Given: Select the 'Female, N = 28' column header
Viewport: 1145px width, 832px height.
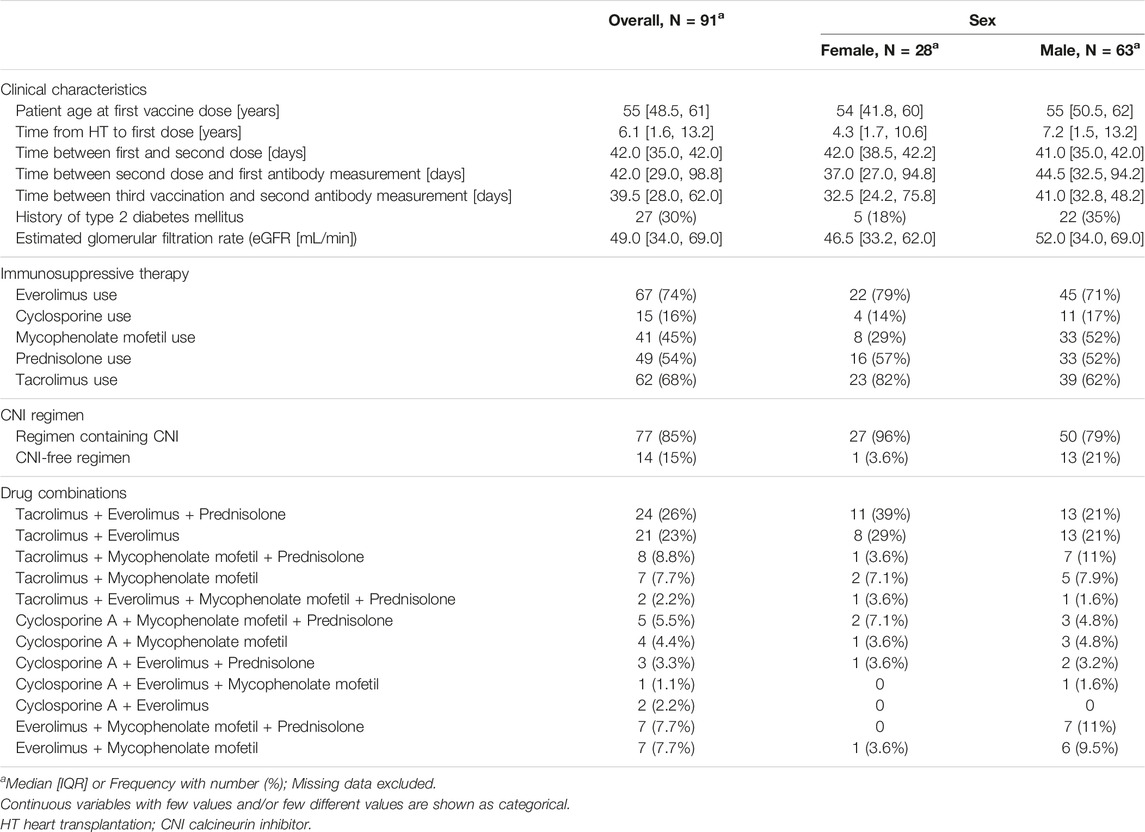Looking at the screenshot, I should pos(879,50).
